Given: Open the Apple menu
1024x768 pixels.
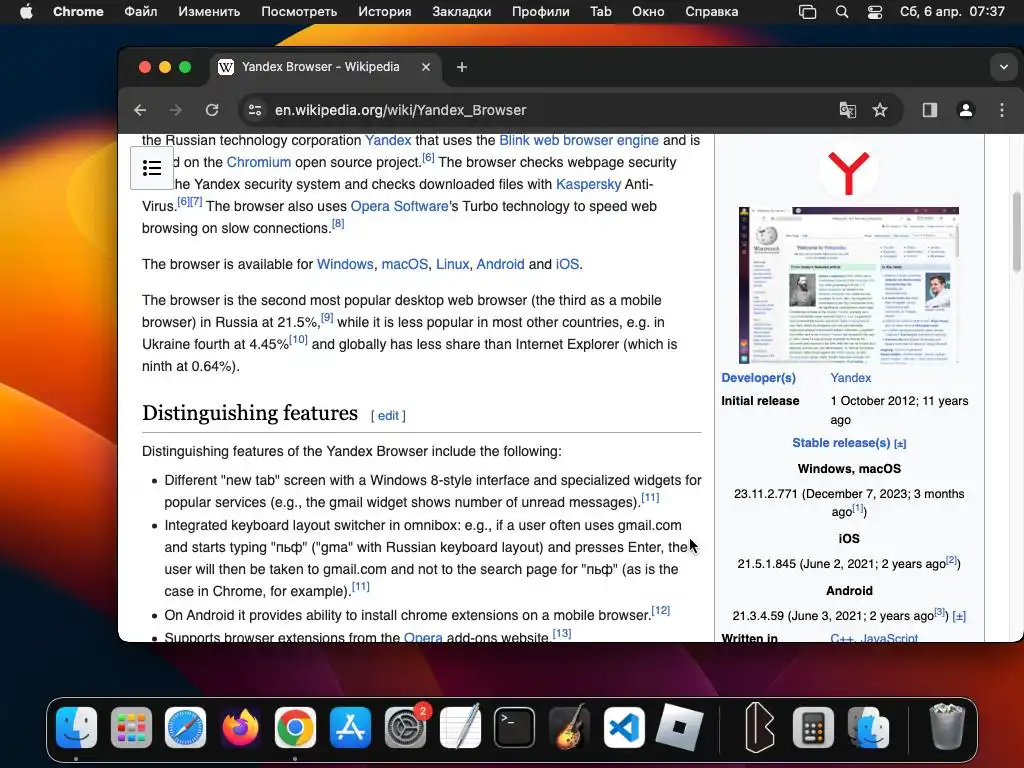Looking at the screenshot, I should [26, 12].
